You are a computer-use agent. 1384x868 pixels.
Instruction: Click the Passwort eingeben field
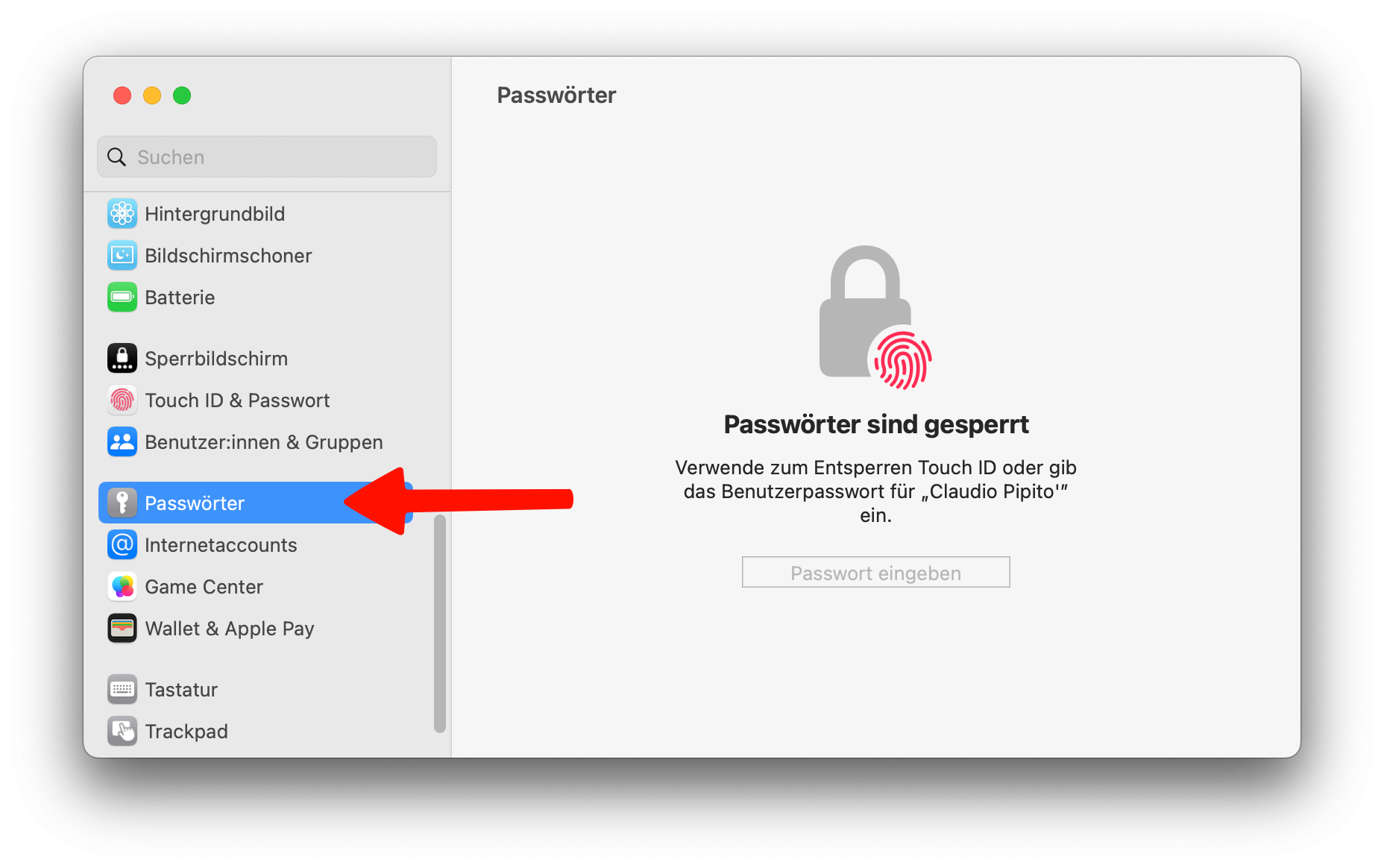point(875,573)
